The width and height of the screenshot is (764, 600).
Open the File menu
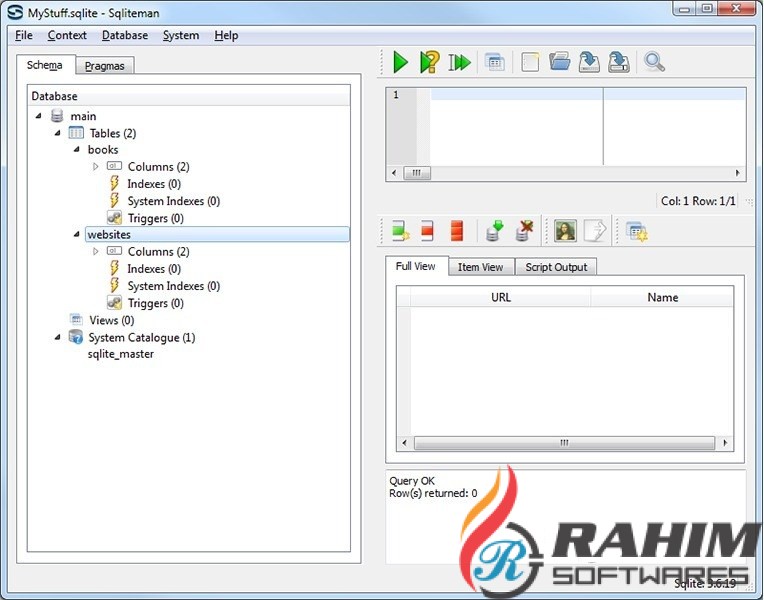(x=23, y=36)
